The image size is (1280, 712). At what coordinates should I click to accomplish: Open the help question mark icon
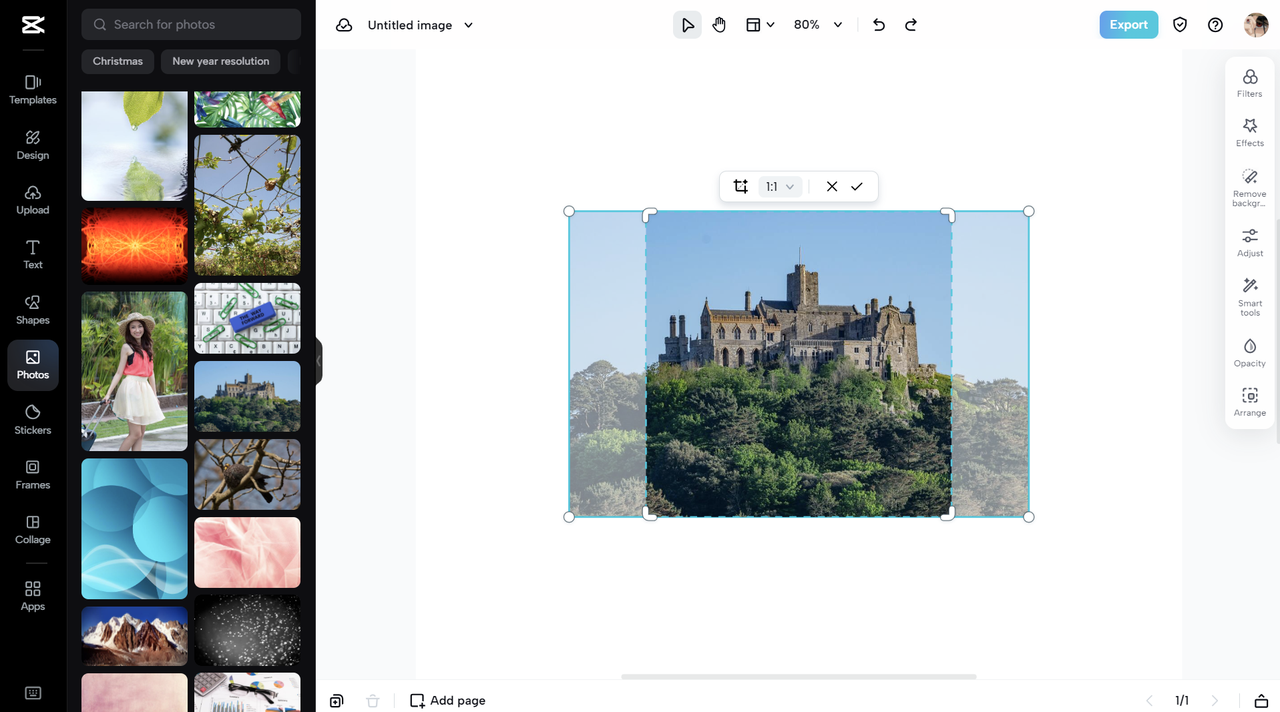coord(1215,25)
